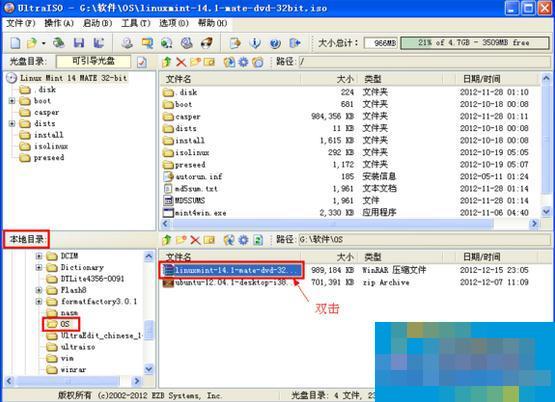Click the disc icon right of the disc pane gear
Image resolution: width=555 pixels, height=402 pixels.
(258, 62)
